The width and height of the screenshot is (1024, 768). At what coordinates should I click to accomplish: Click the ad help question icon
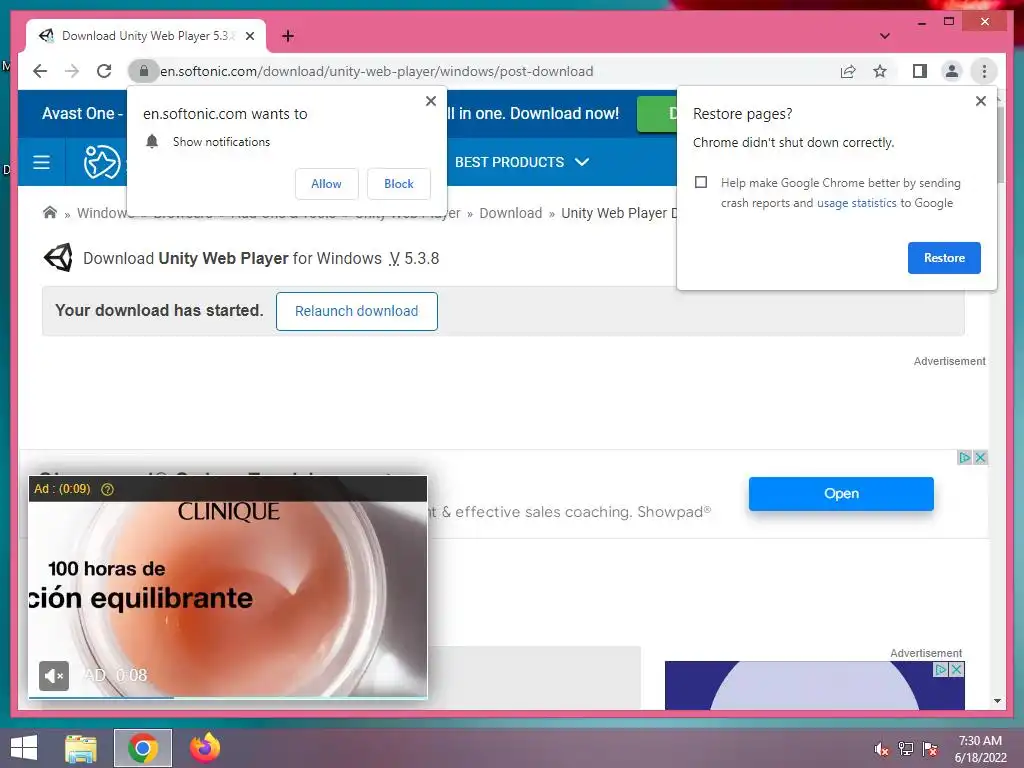point(108,489)
